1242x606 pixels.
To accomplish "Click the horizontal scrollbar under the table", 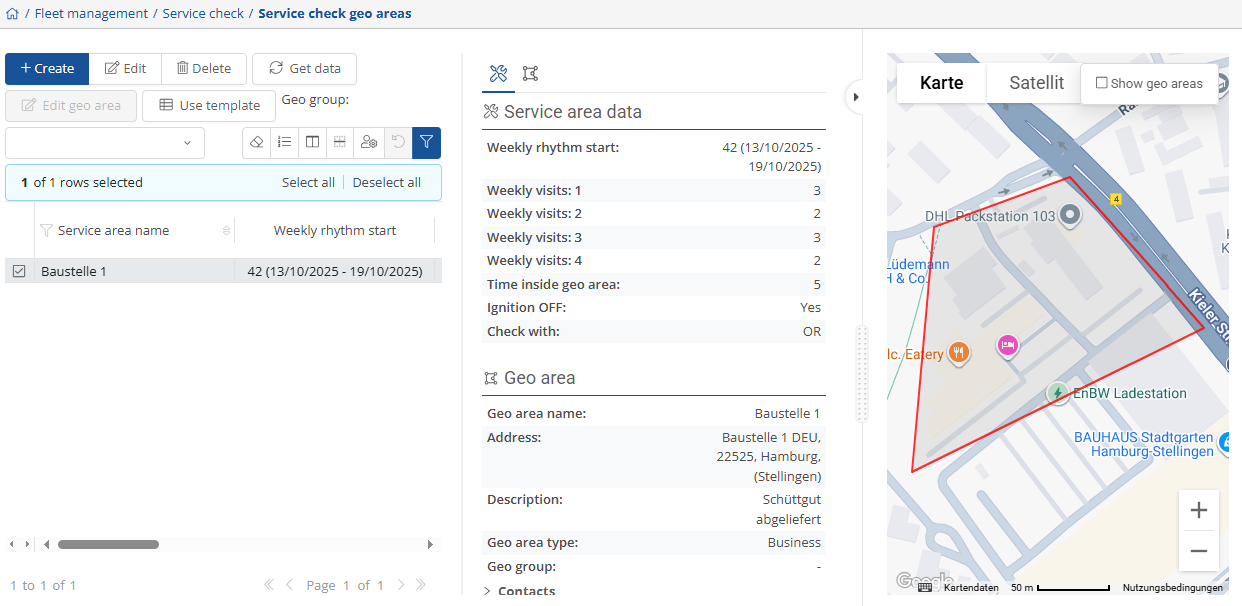I will (108, 545).
